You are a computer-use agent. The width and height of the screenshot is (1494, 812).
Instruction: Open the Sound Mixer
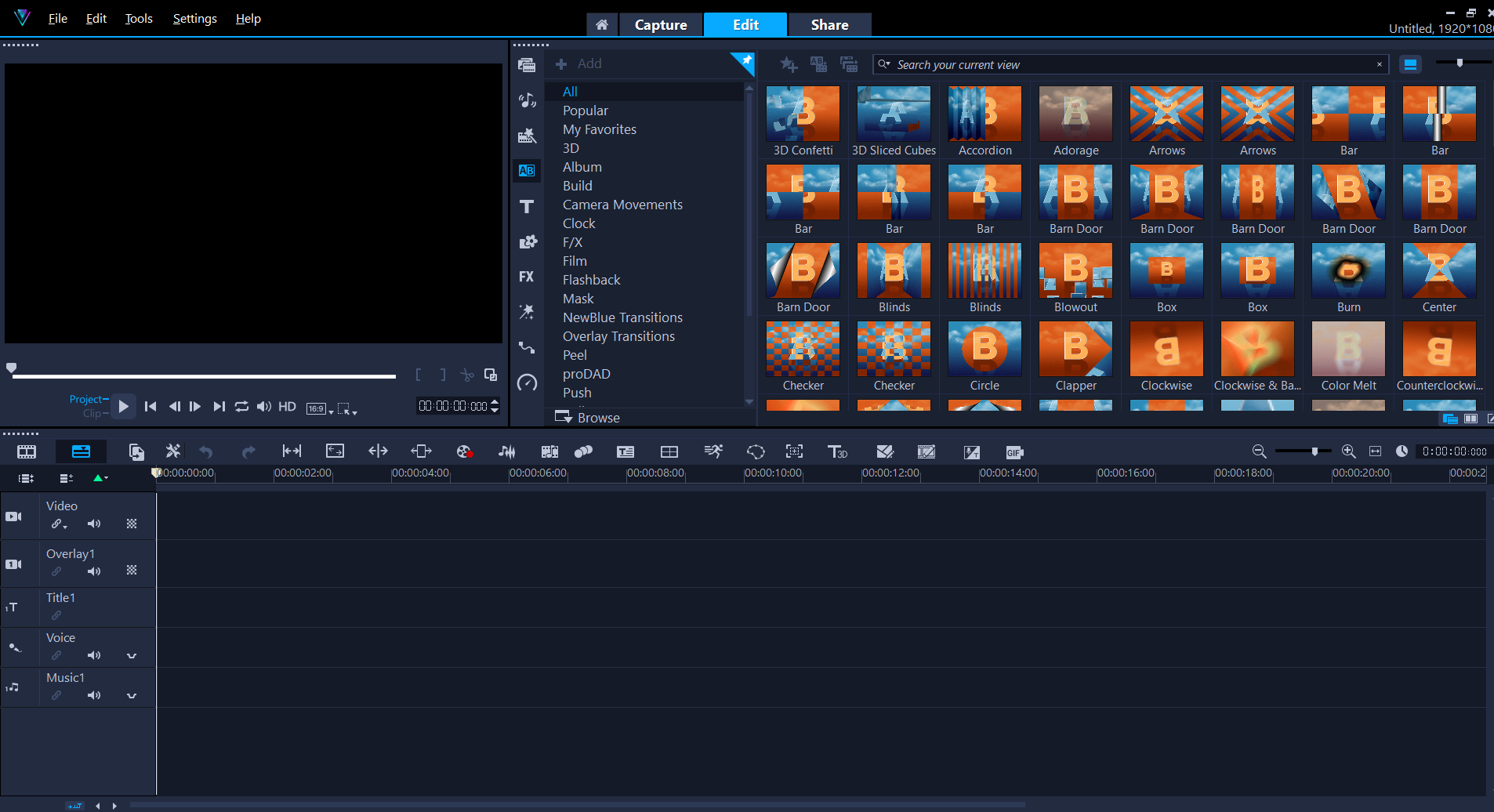tap(507, 451)
